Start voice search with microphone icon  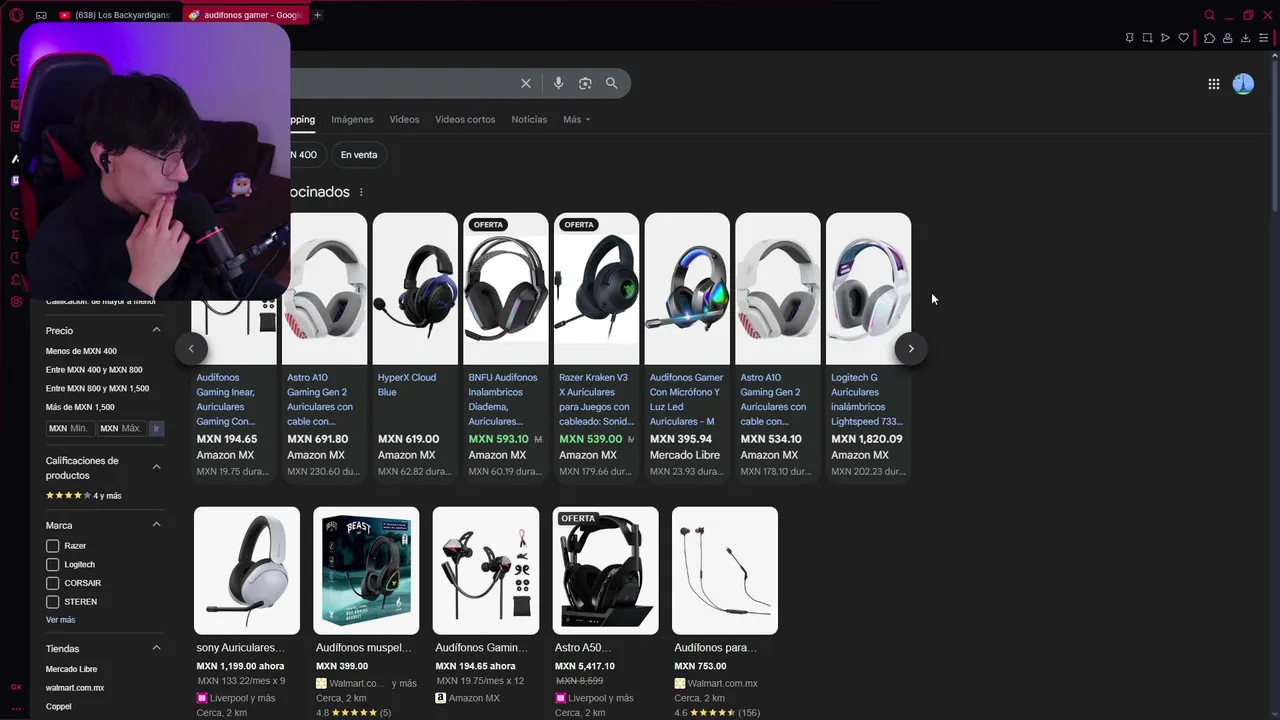(558, 84)
